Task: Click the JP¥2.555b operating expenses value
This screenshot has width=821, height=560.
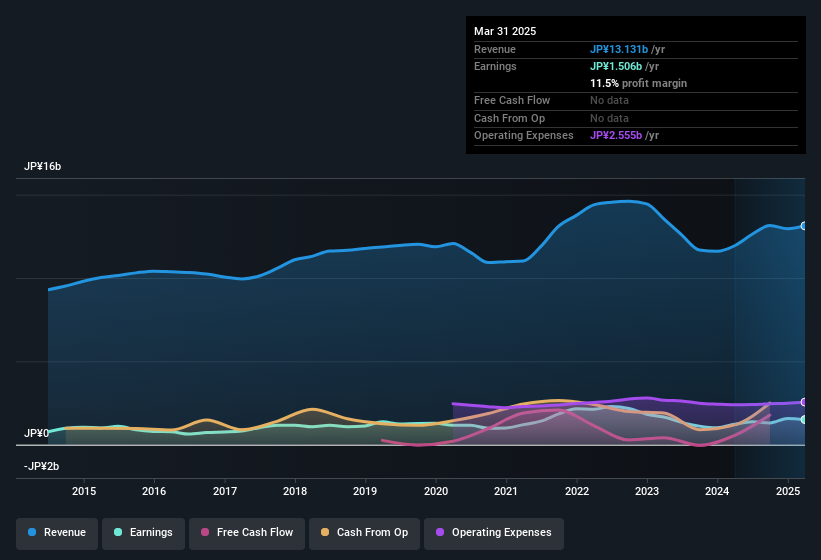Action: [616, 135]
